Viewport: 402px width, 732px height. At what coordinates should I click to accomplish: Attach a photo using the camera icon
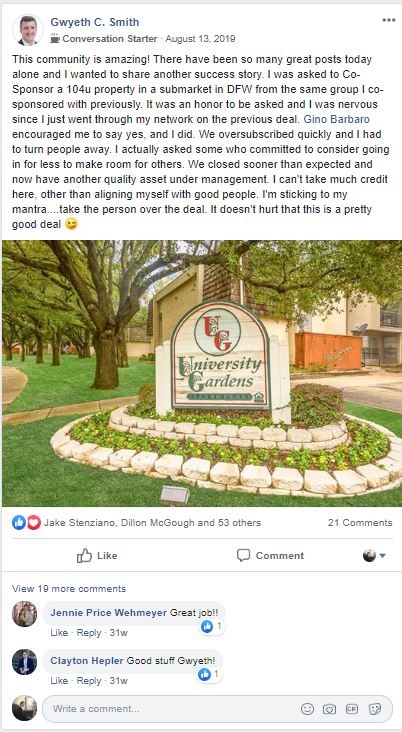tap(330, 709)
